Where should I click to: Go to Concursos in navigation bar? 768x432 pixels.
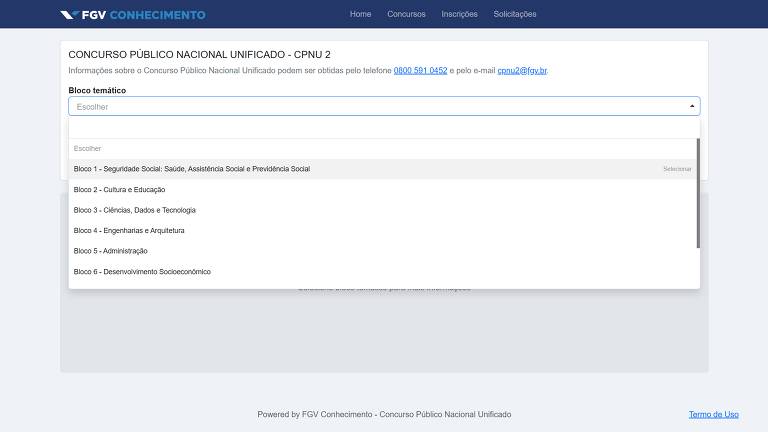pyautogui.click(x=406, y=14)
